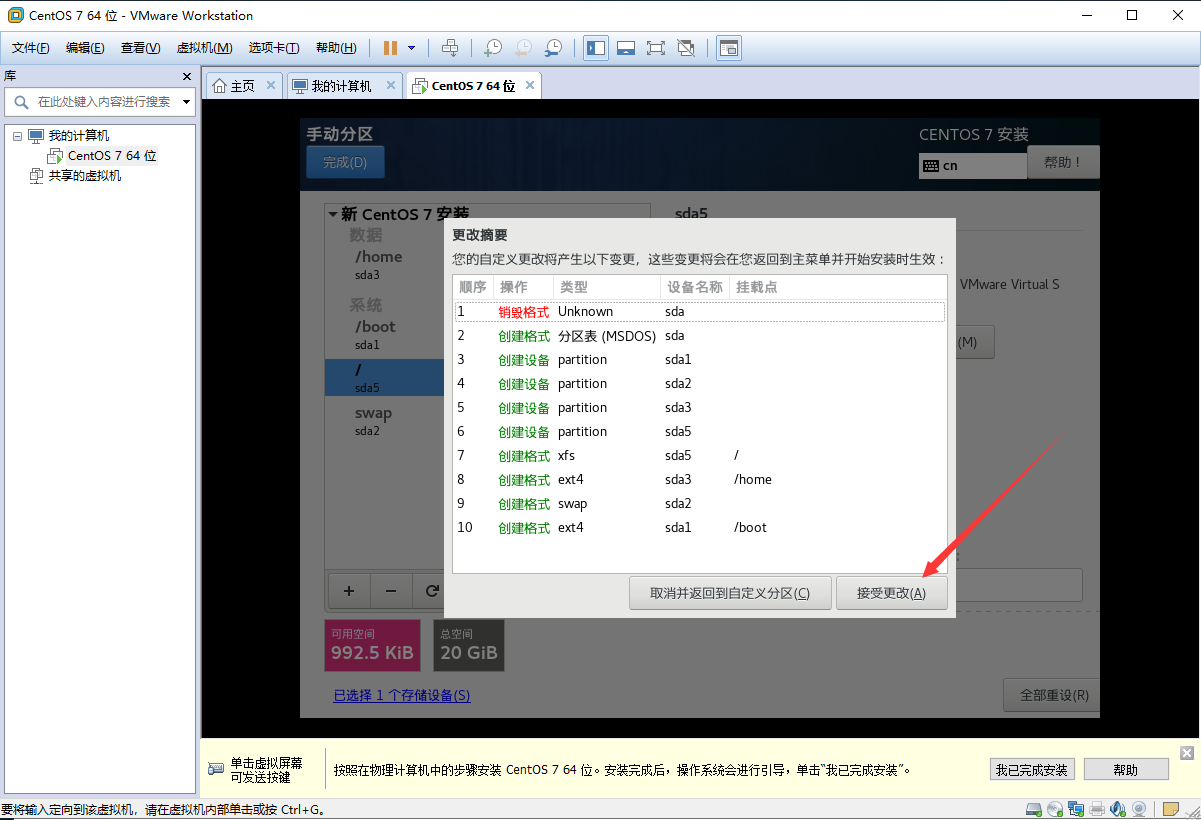This screenshot has width=1201, height=820.
Task: Open the 文件(F) menu
Action: pos(31,48)
